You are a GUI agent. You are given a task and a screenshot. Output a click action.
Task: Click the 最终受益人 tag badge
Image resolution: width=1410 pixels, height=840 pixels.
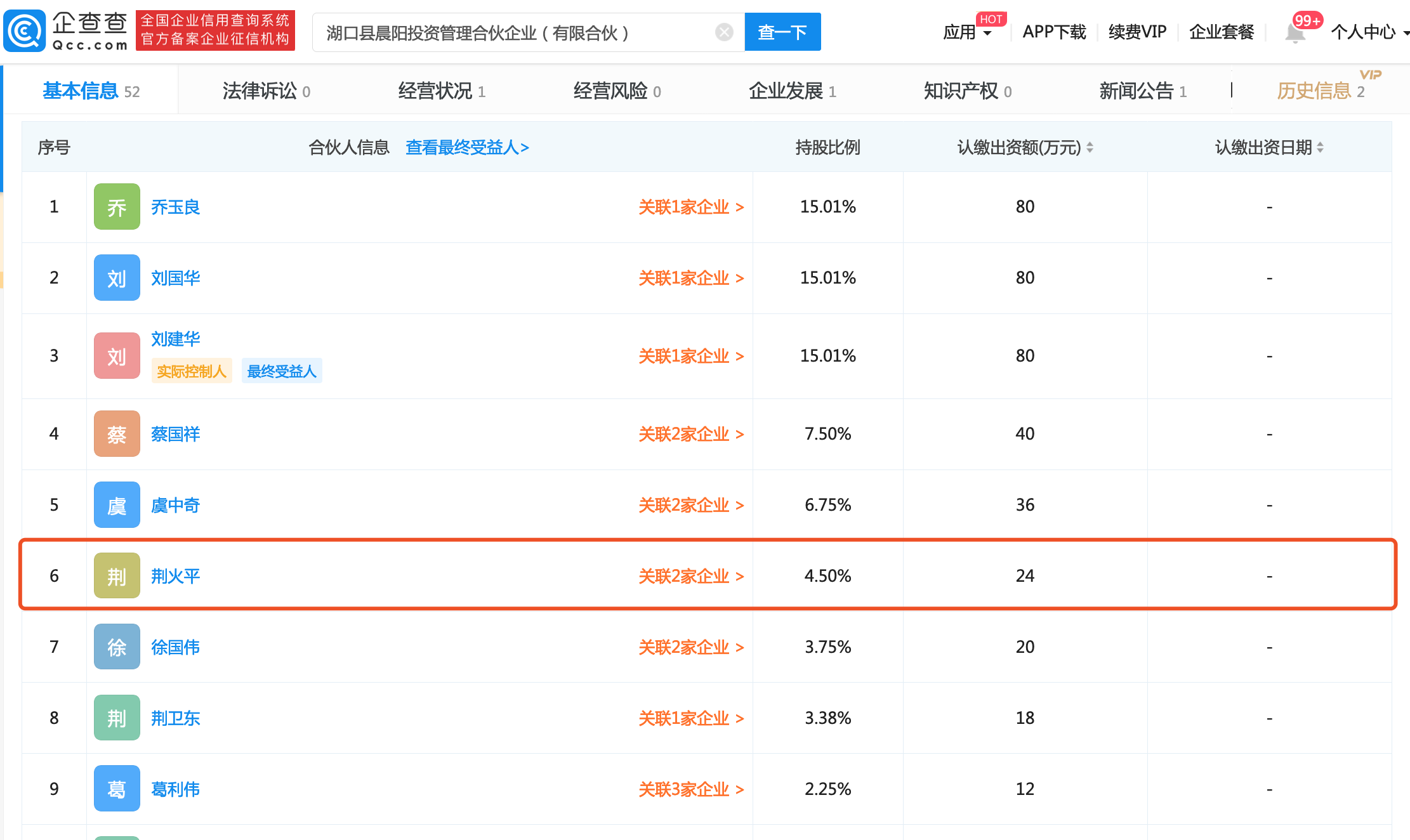coord(282,371)
